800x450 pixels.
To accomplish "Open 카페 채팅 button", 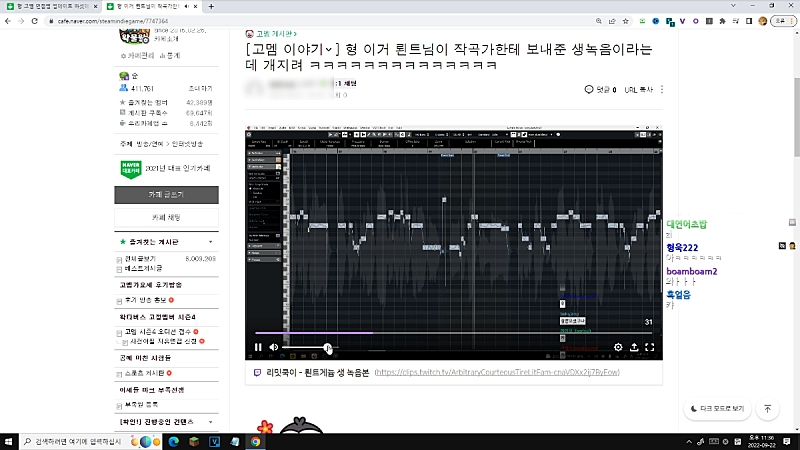I will (166, 218).
